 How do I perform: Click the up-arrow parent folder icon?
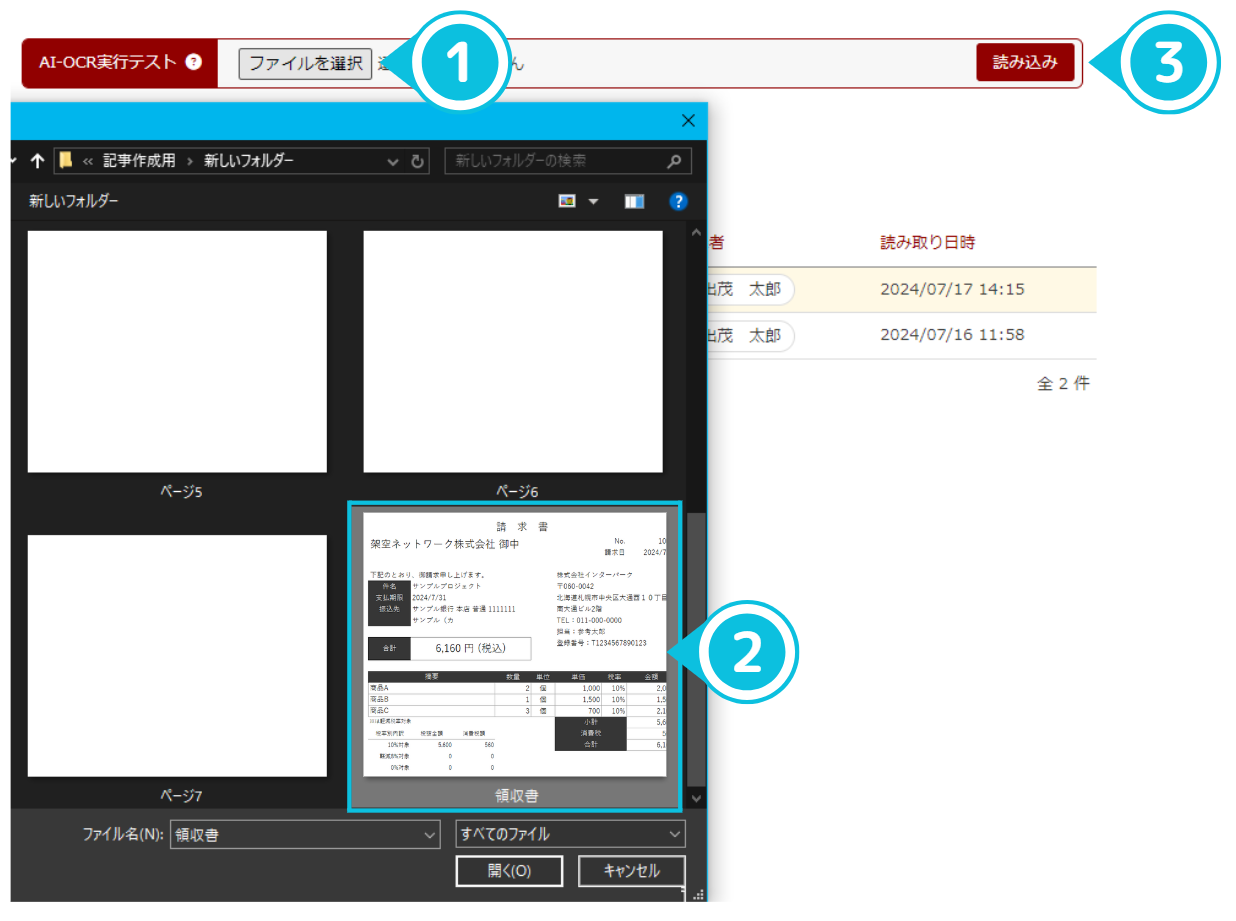38,161
